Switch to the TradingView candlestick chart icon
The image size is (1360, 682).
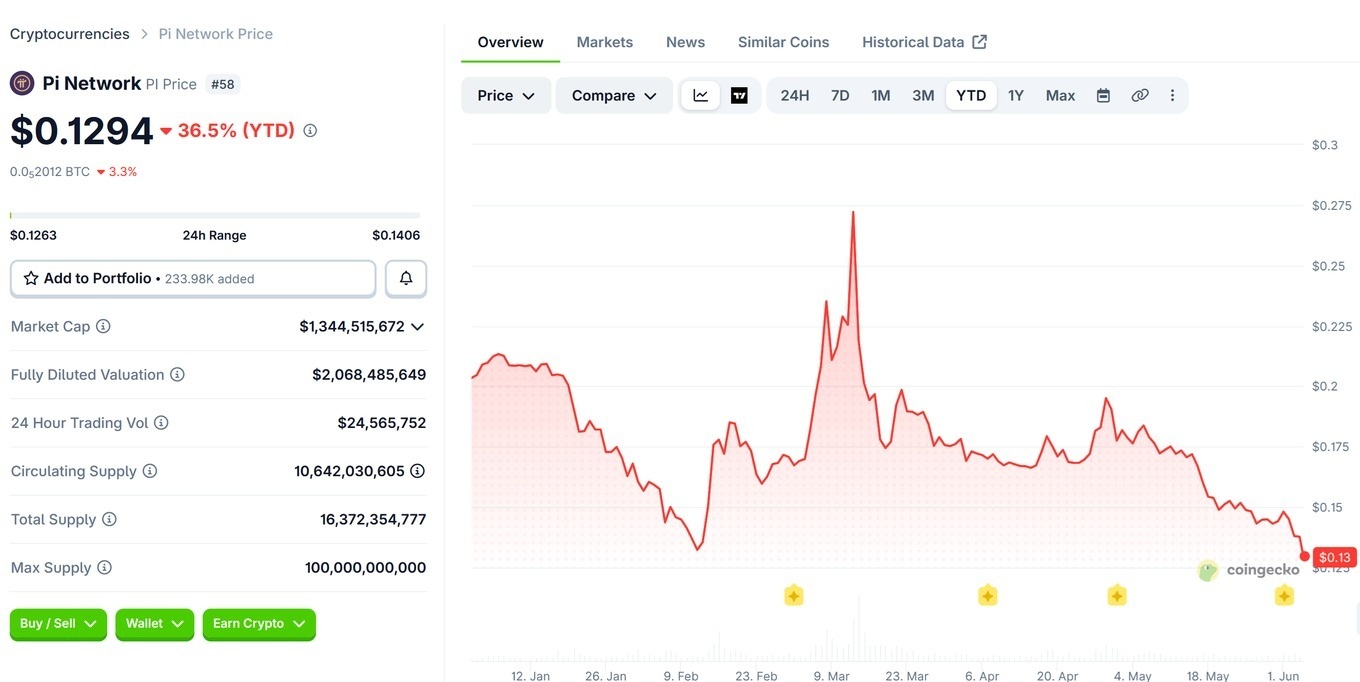pyautogui.click(x=739, y=95)
